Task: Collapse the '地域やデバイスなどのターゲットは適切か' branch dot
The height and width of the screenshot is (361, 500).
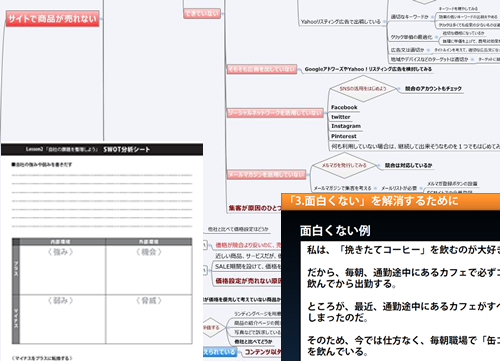Action: point(473,59)
